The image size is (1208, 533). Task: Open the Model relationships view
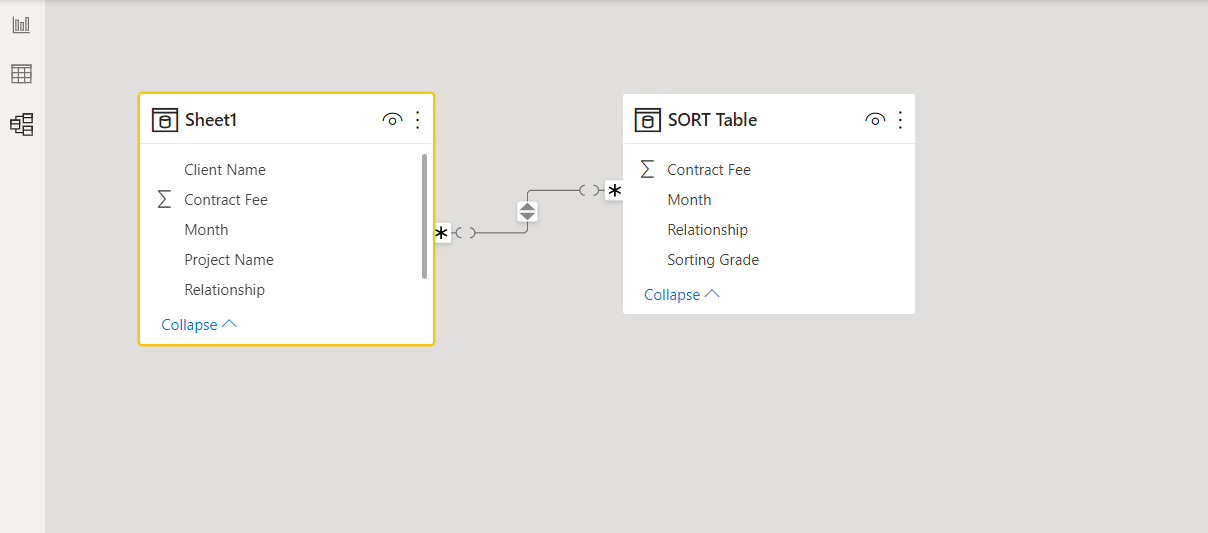21,124
